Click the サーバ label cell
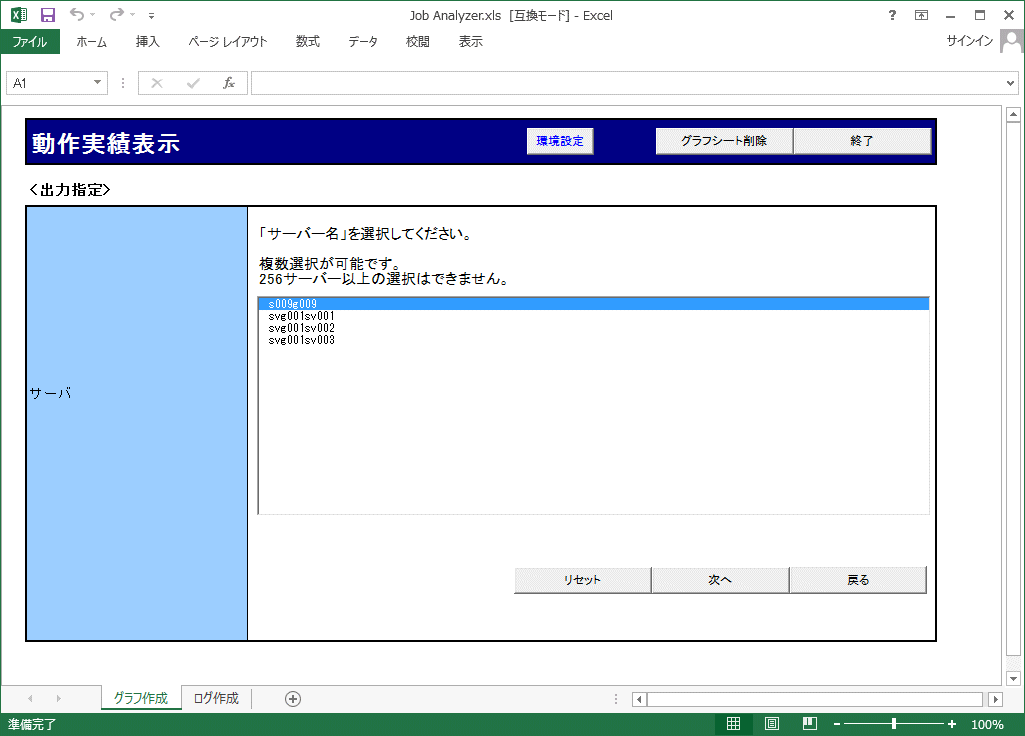Viewport: 1025px width, 736px height. pyautogui.click(x=137, y=424)
